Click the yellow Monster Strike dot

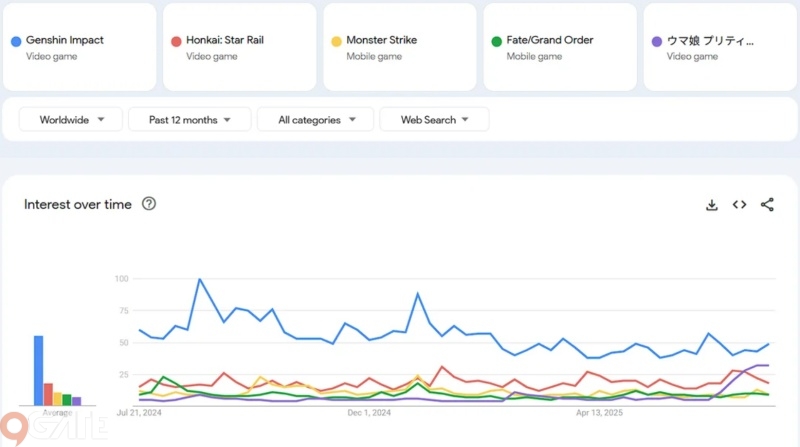(336, 41)
